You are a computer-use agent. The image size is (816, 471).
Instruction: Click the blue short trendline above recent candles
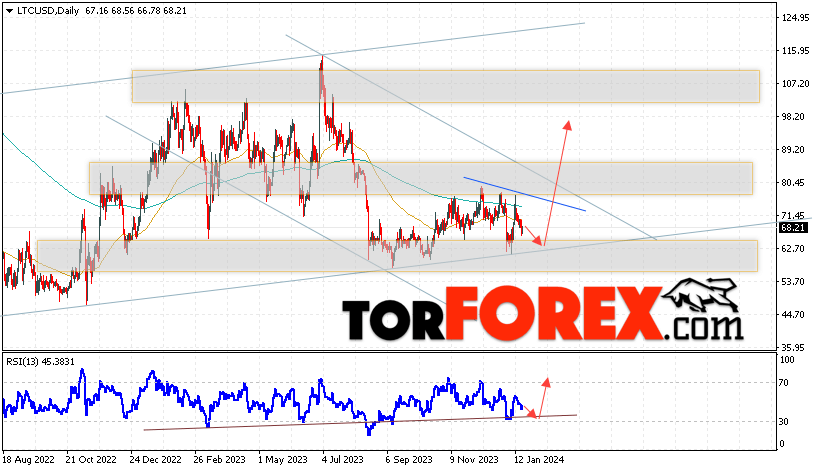[525, 194]
